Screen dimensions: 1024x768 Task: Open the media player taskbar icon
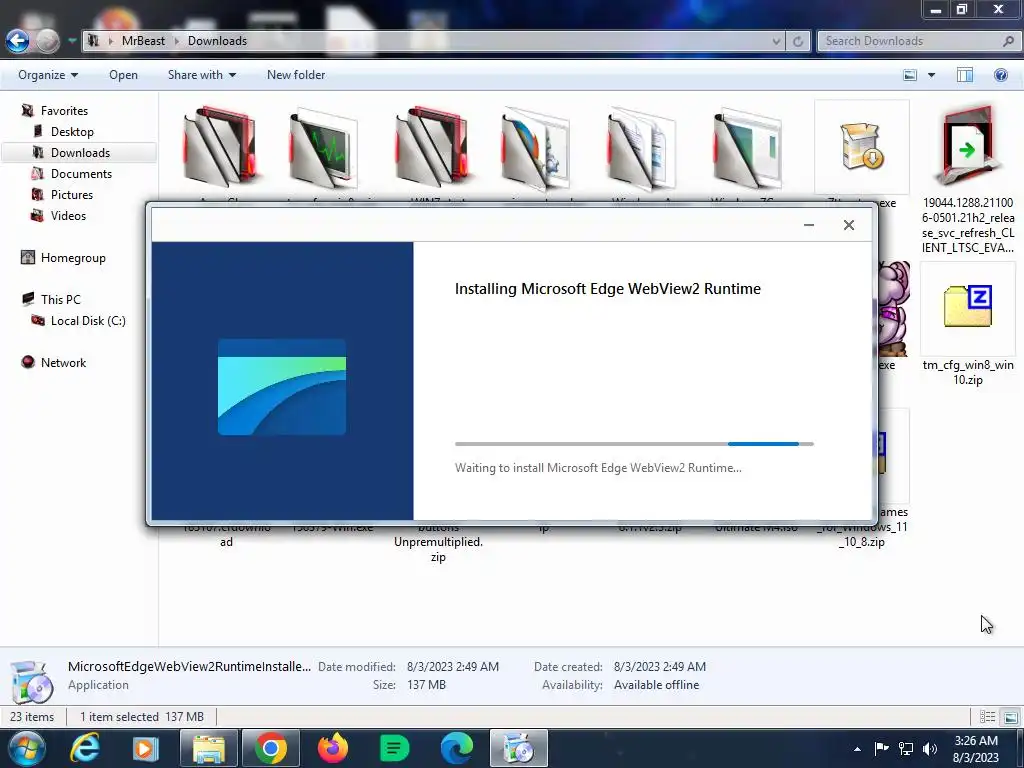click(x=145, y=748)
